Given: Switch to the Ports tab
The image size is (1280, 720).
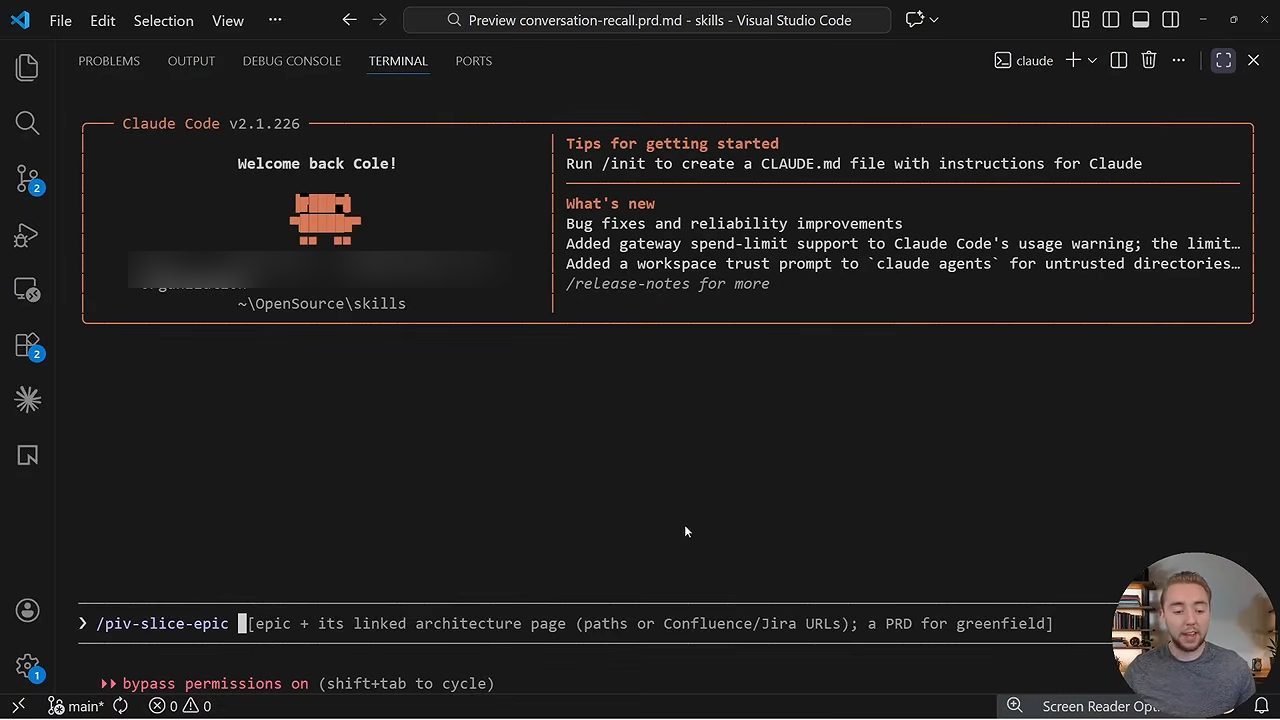Looking at the screenshot, I should tap(474, 61).
